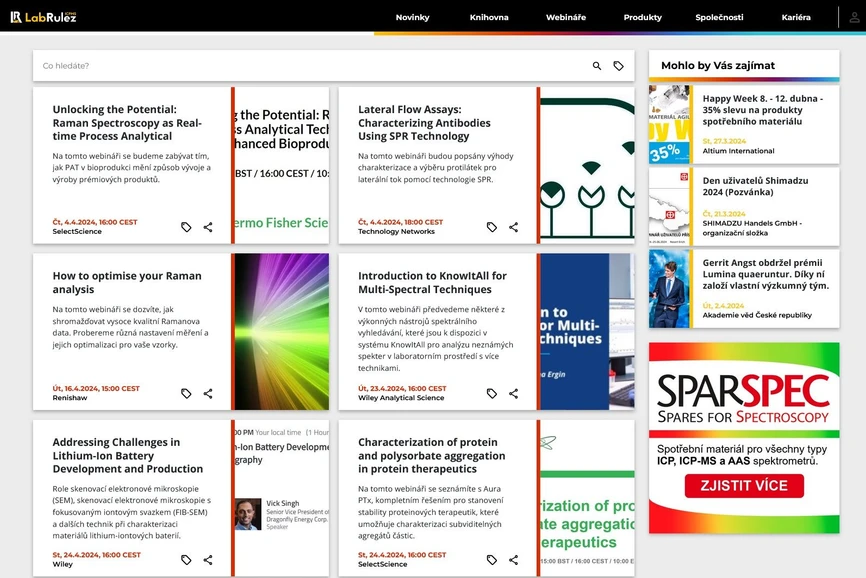
Task: Click the 'Co hledáte?' search field
Action: point(312,66)
